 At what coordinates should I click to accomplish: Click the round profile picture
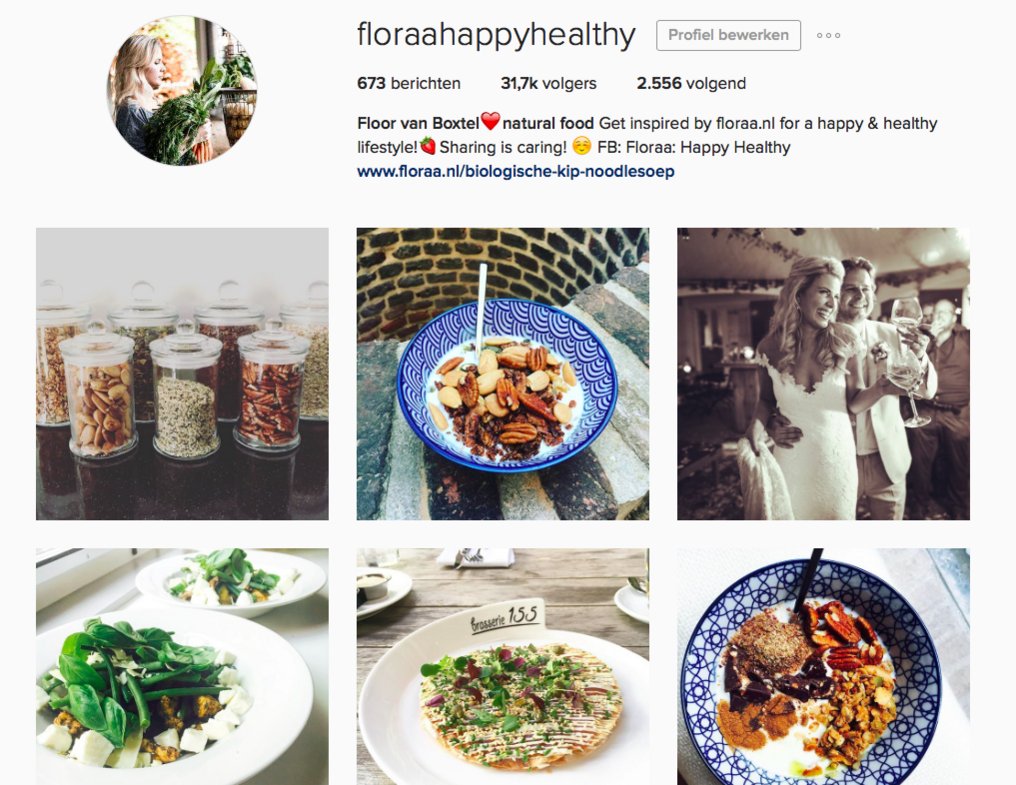pos(182,91)
